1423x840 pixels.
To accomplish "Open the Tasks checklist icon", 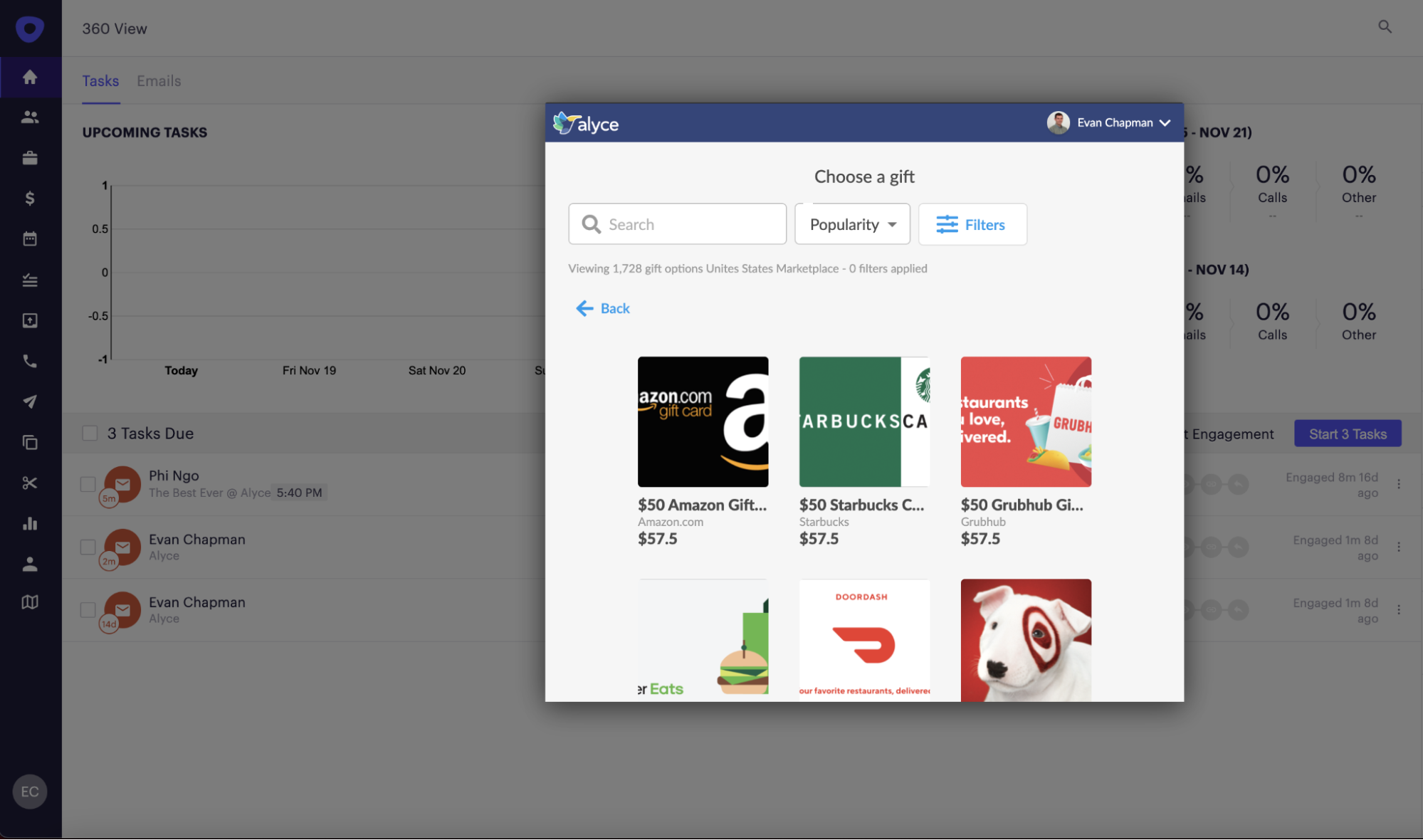I will point(30,280).
